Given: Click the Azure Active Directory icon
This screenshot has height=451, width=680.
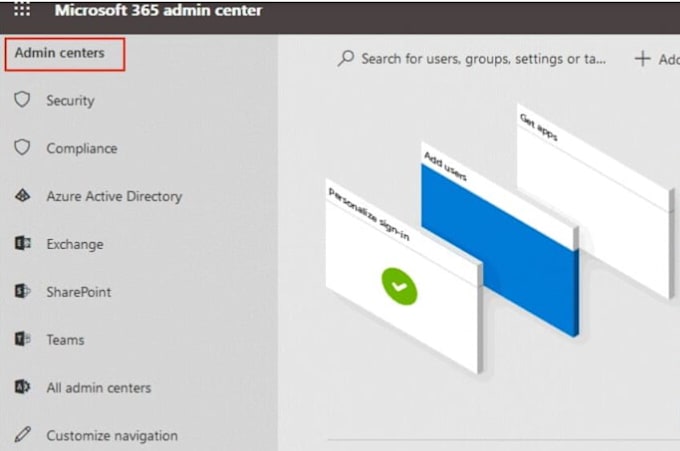Looking at the screenshot, I should 23,196.
